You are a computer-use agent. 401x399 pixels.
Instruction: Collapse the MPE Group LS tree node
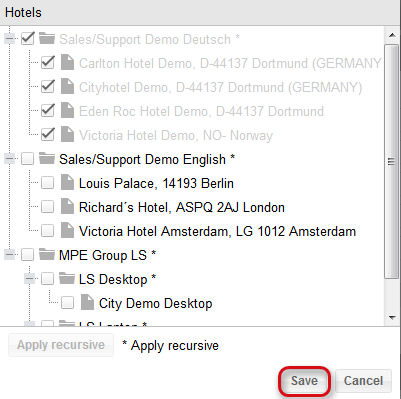click(10, 255)
